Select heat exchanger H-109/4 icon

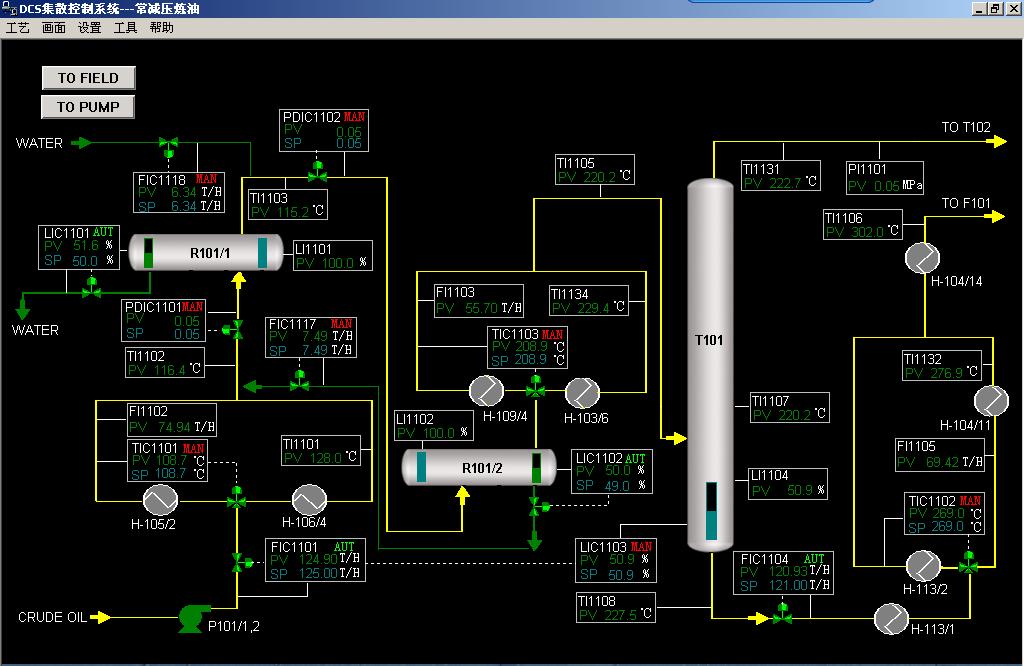pos(487,389)
